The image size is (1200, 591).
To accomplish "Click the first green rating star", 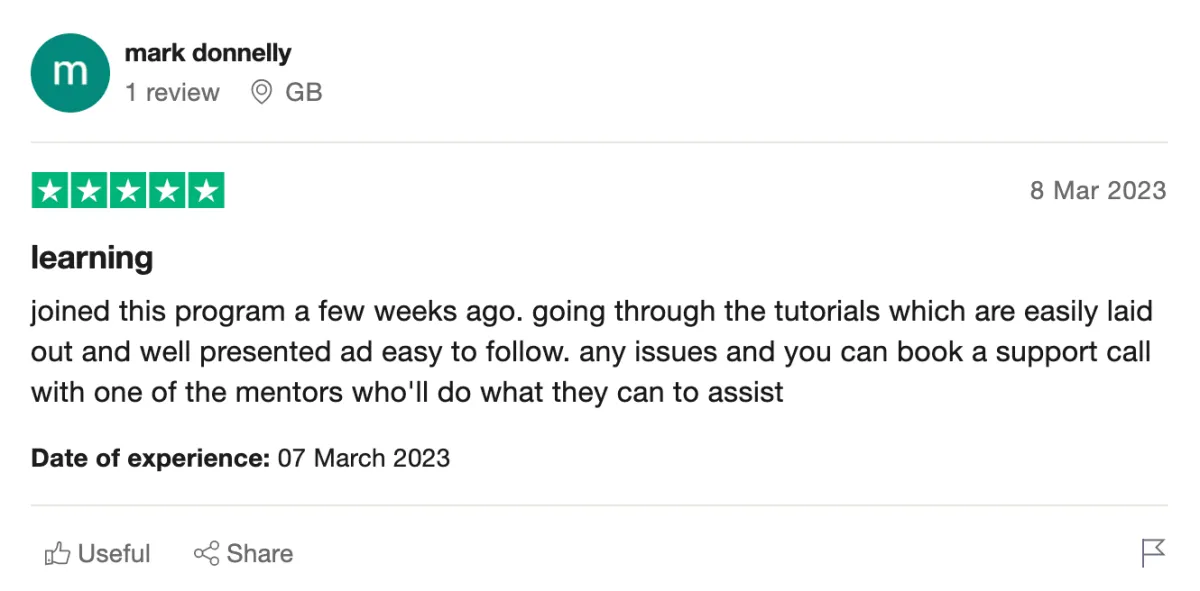I will click(x=50, y=190).
